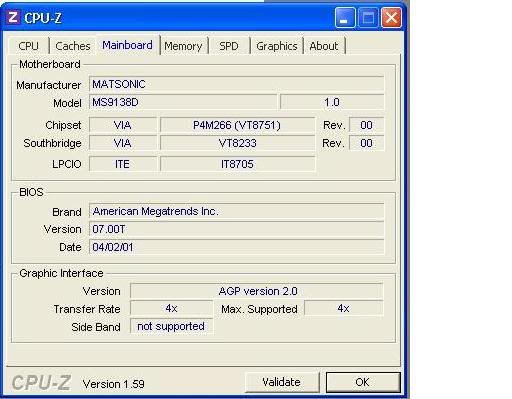Click the BIOS date 04/02/01 field
Image resolution: width=512 pixels, height=399 pixels.
236,247
